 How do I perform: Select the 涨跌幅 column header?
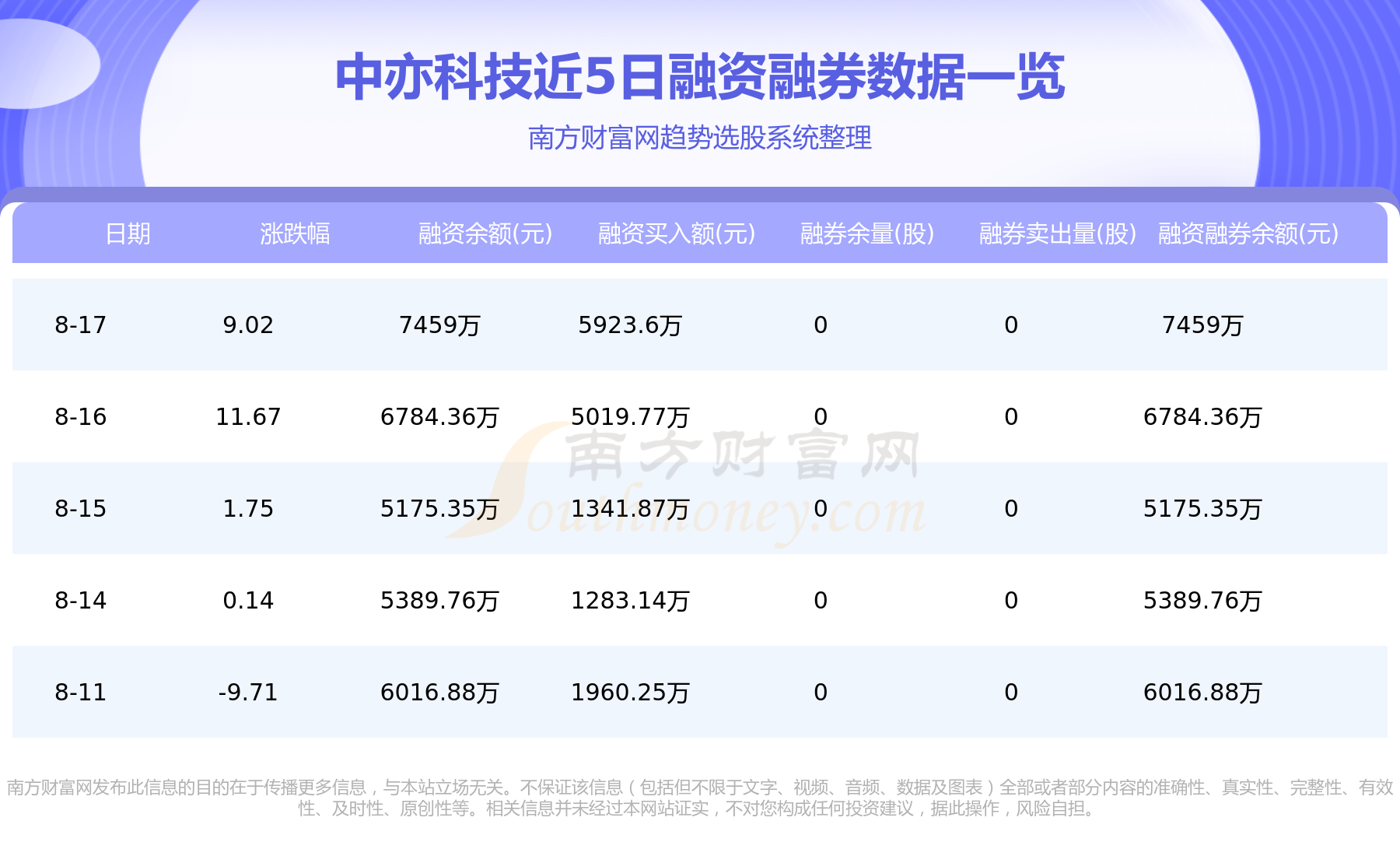[295, 233]
